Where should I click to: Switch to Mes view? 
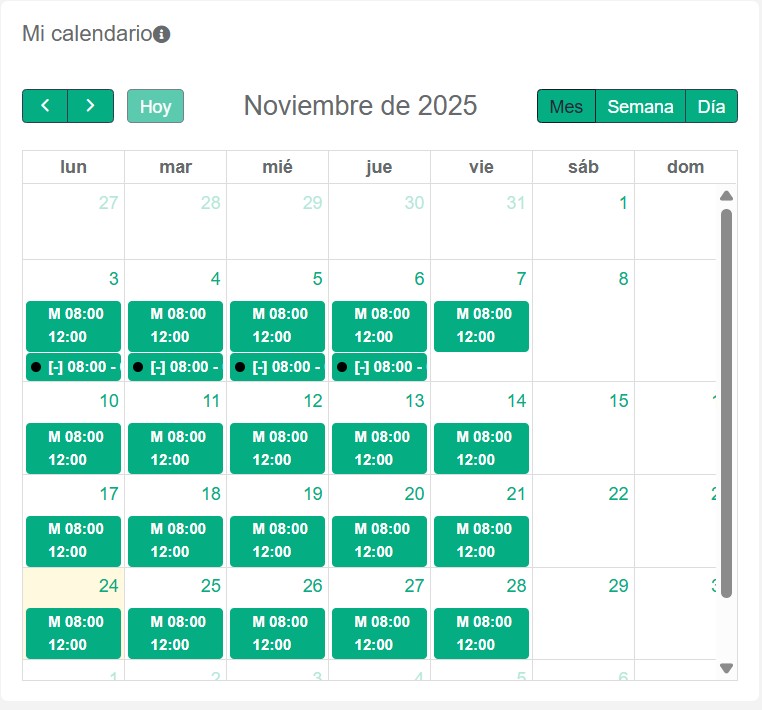pyautogui.click(x=566, y=106)
